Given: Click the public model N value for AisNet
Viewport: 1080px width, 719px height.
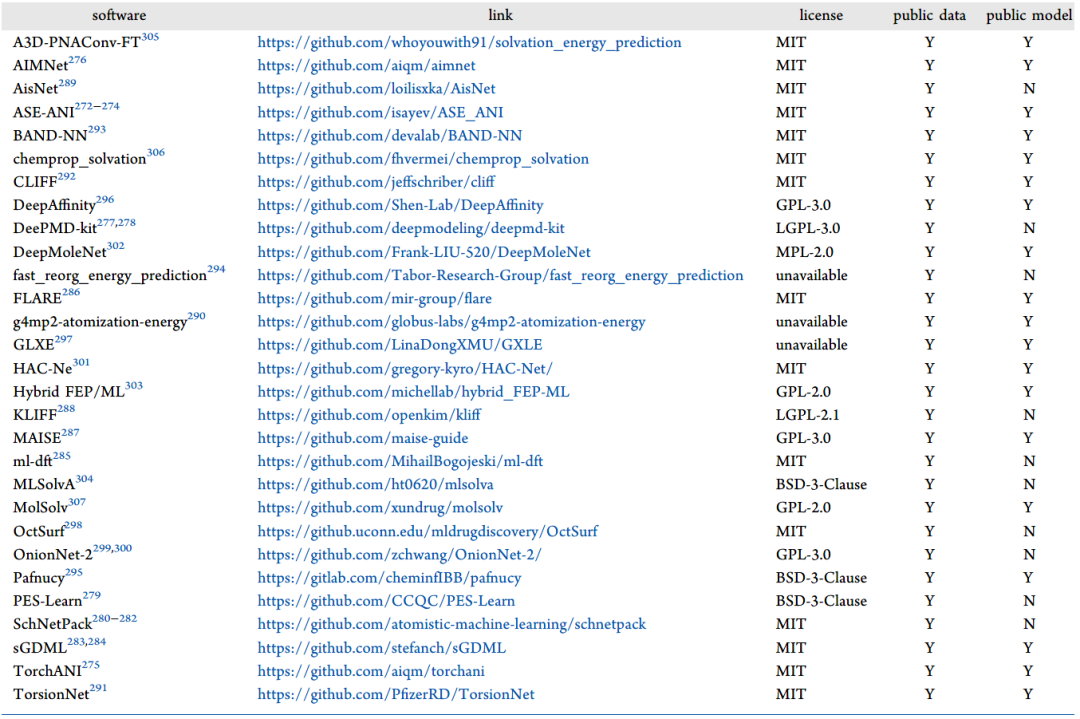Looking at the screenshot, I should point(1028,89).
